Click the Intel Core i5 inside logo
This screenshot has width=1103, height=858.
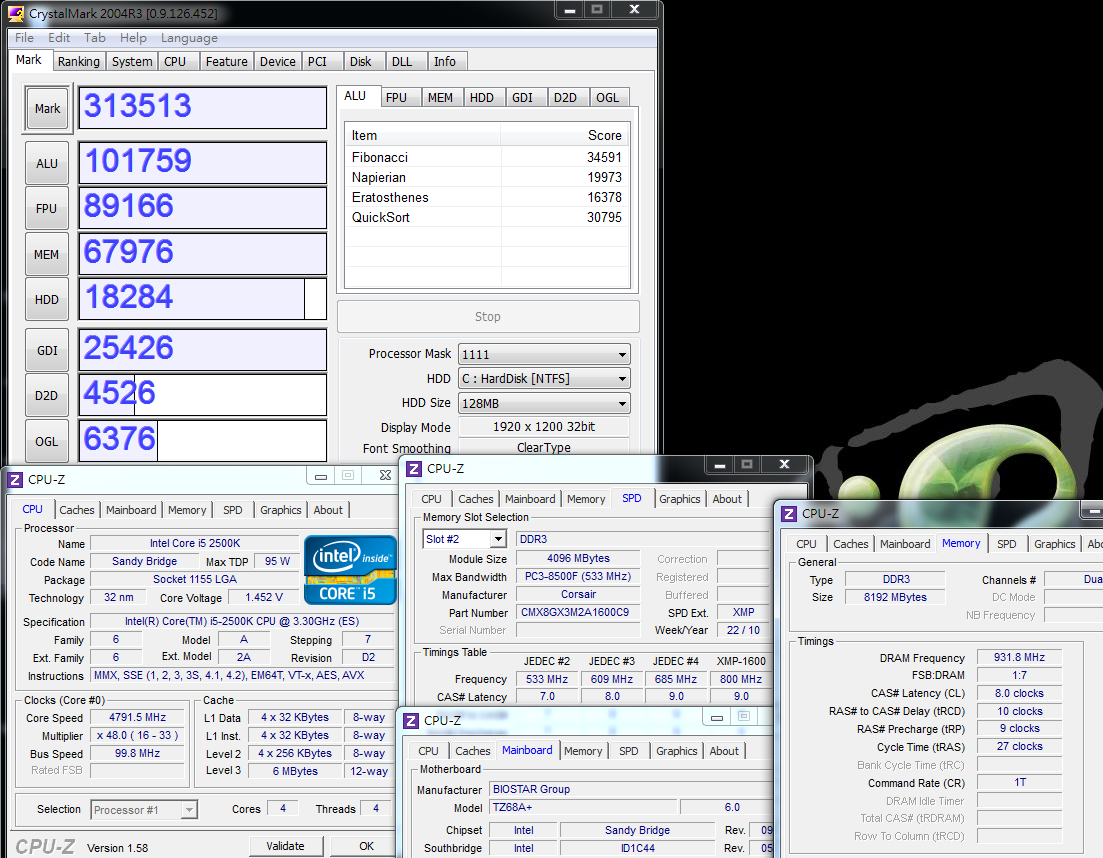point(350,570)
